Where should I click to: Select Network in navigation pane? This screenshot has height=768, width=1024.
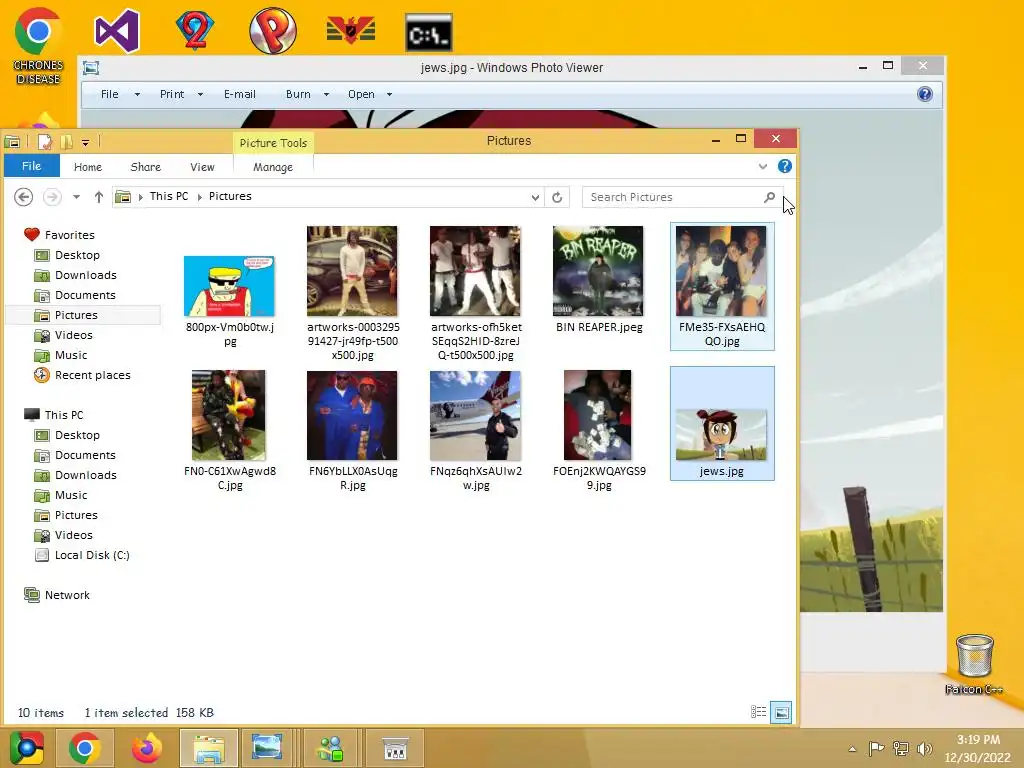click(x=67, y=595)
